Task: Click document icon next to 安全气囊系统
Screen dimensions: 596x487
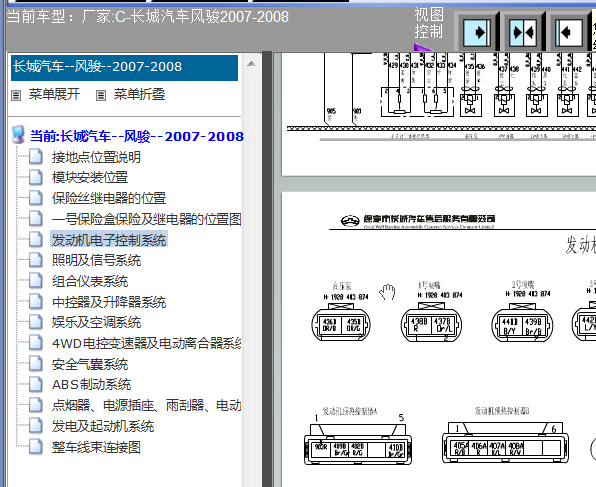Action: tap(36, 364)
